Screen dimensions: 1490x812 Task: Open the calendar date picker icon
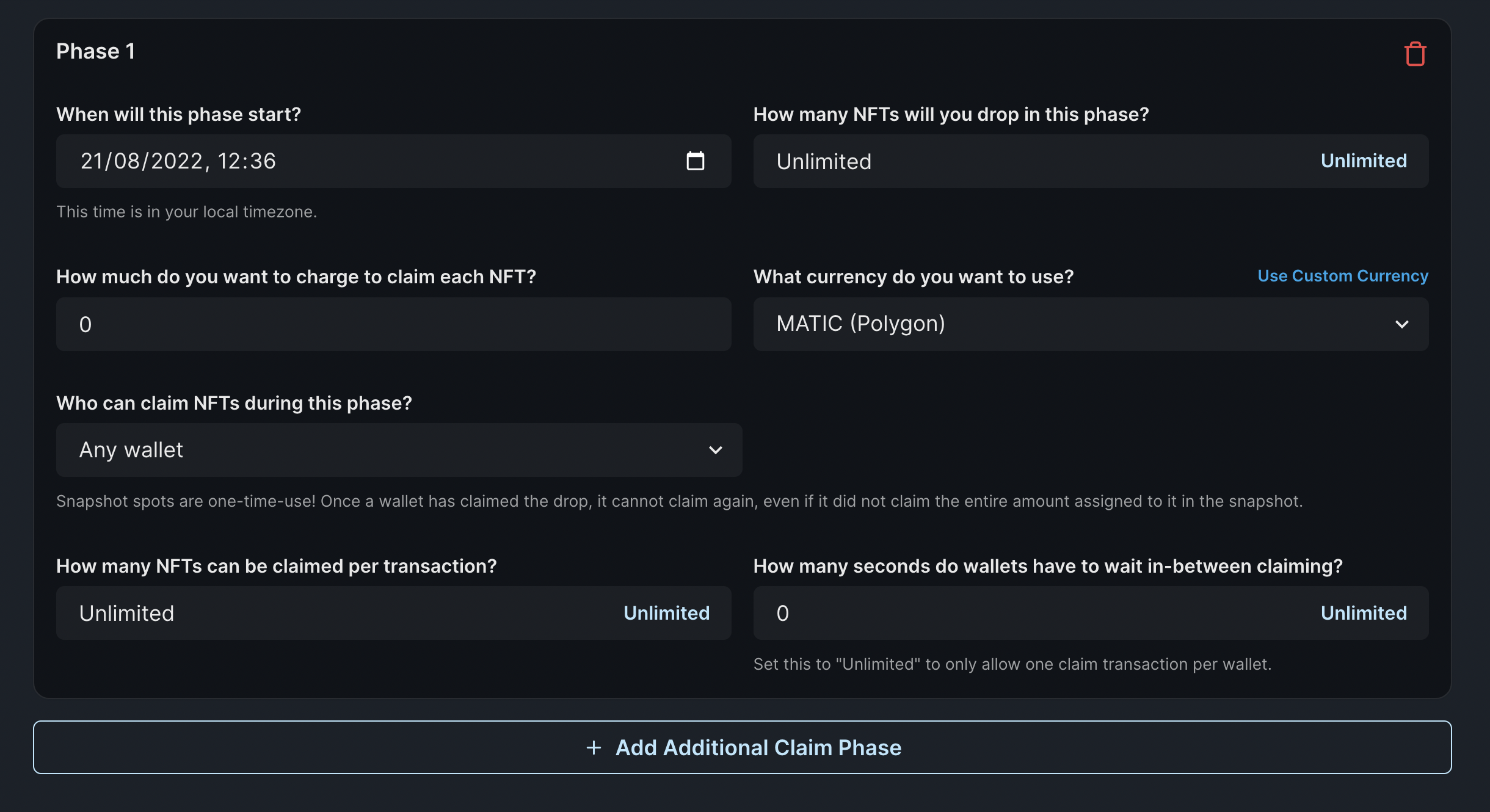[696, 161]
